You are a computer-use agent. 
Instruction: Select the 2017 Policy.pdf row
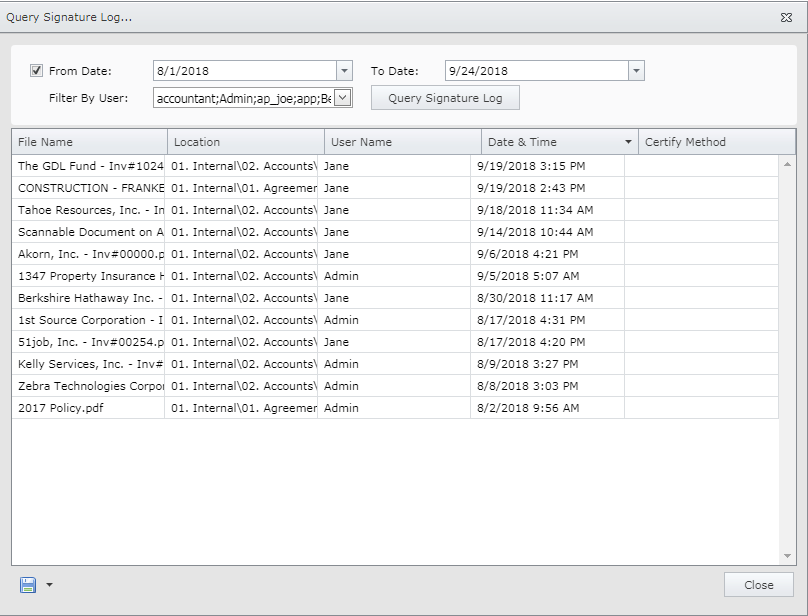pos(90,408)
